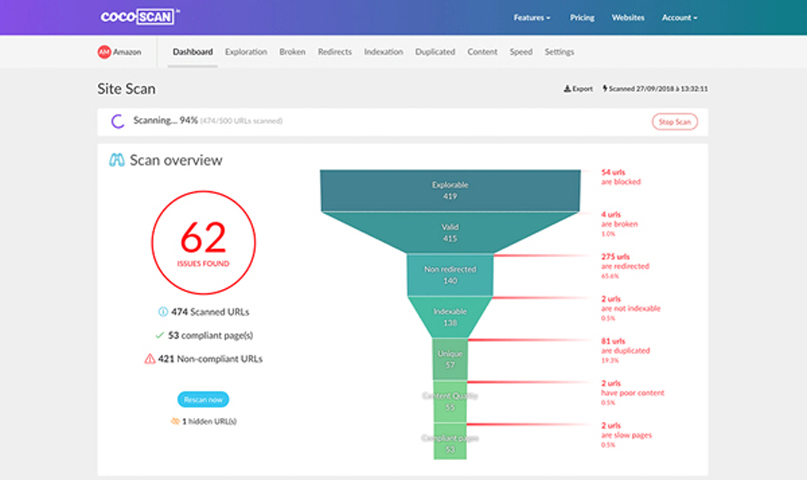Click the green checkmark by compliant pages
This screenshot has height=480, width=807.
click(x=160, y=335)
